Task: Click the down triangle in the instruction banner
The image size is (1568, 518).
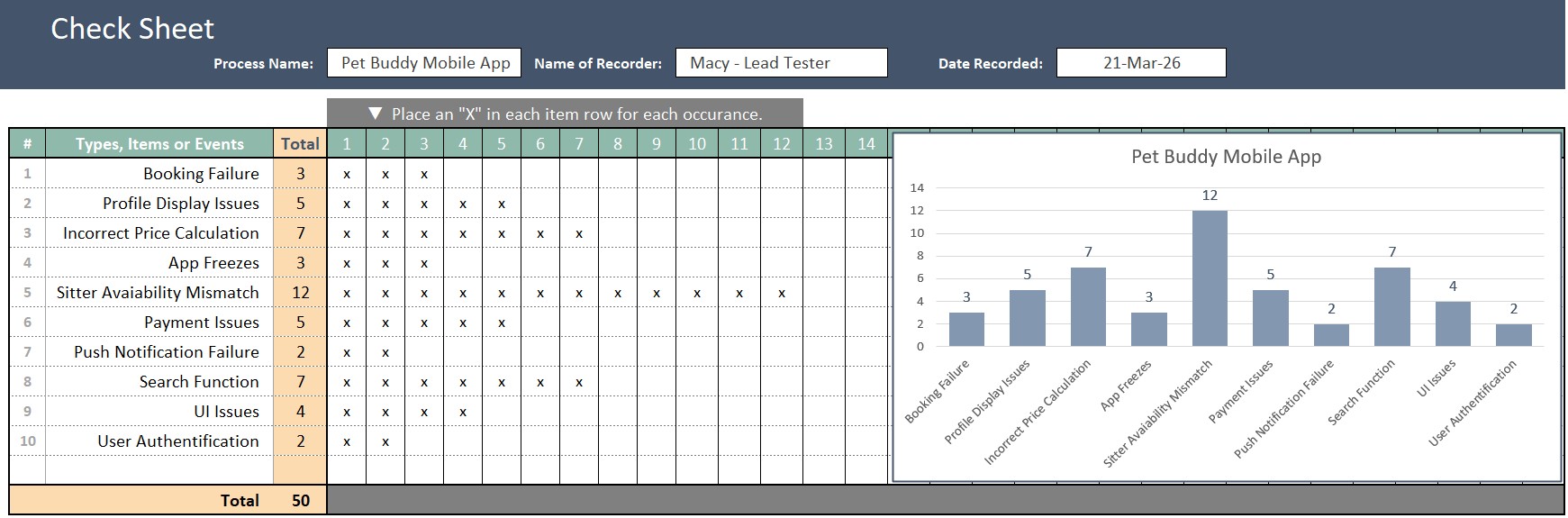Action: pos(376,114)
